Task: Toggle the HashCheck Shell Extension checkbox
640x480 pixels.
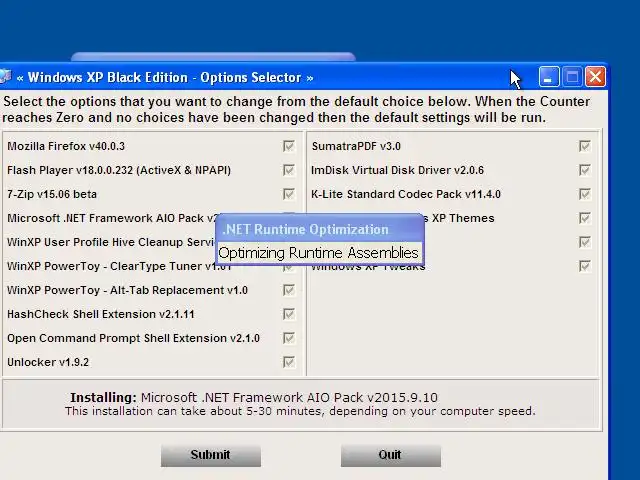Action: pyautogui.click(x=289, y=314)
